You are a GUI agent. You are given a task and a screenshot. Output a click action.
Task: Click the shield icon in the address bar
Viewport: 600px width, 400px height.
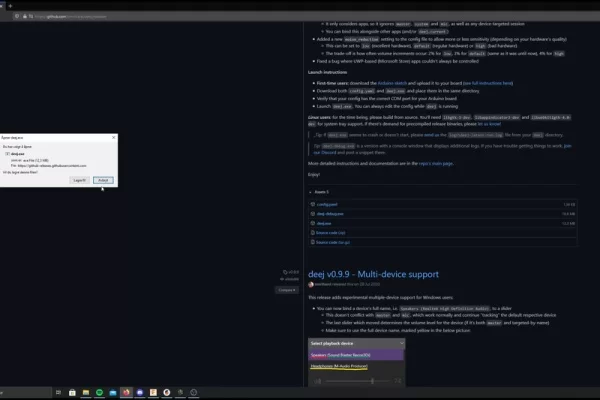(17, 16)
